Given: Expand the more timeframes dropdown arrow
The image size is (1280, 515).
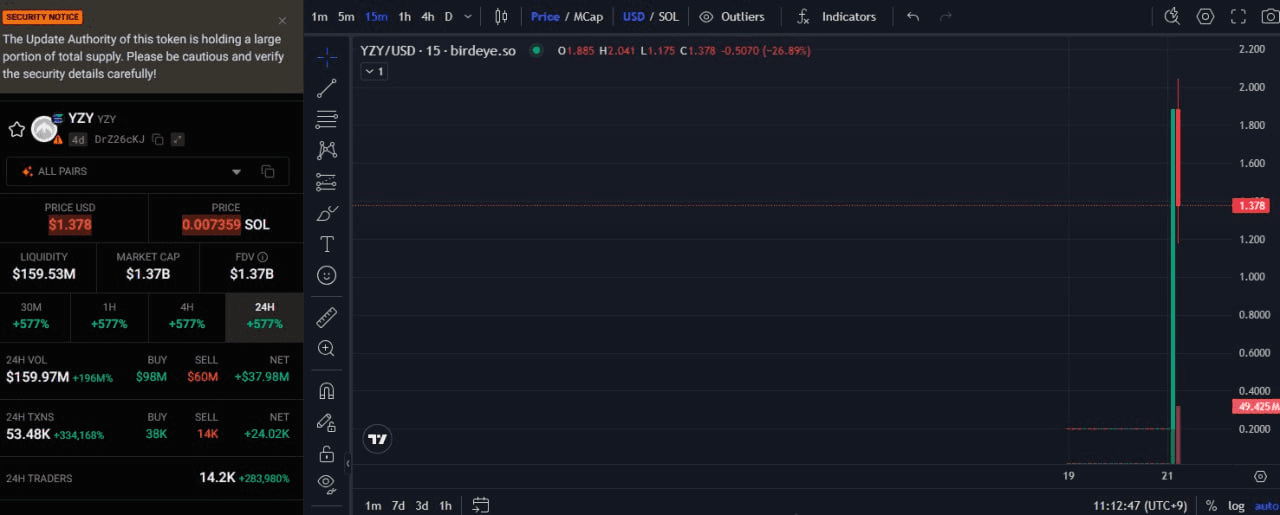Looking at the screenshot, I should pyautogui.click(x=468, y=16).
